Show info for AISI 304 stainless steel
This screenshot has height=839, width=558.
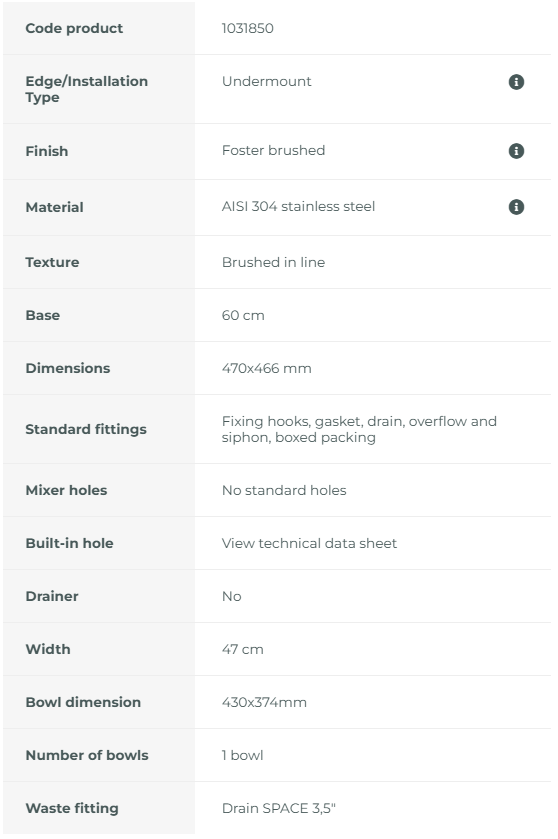coord(516,207)
